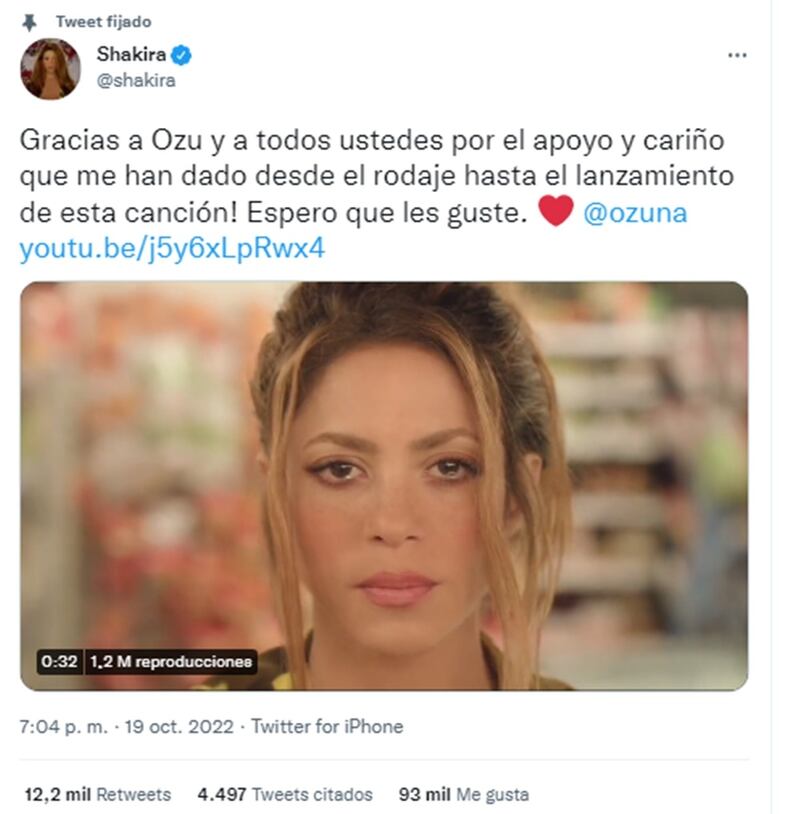Click the 0:32 video duration badge
Screen dimensions: 800x814
click(x=60, y=662)
